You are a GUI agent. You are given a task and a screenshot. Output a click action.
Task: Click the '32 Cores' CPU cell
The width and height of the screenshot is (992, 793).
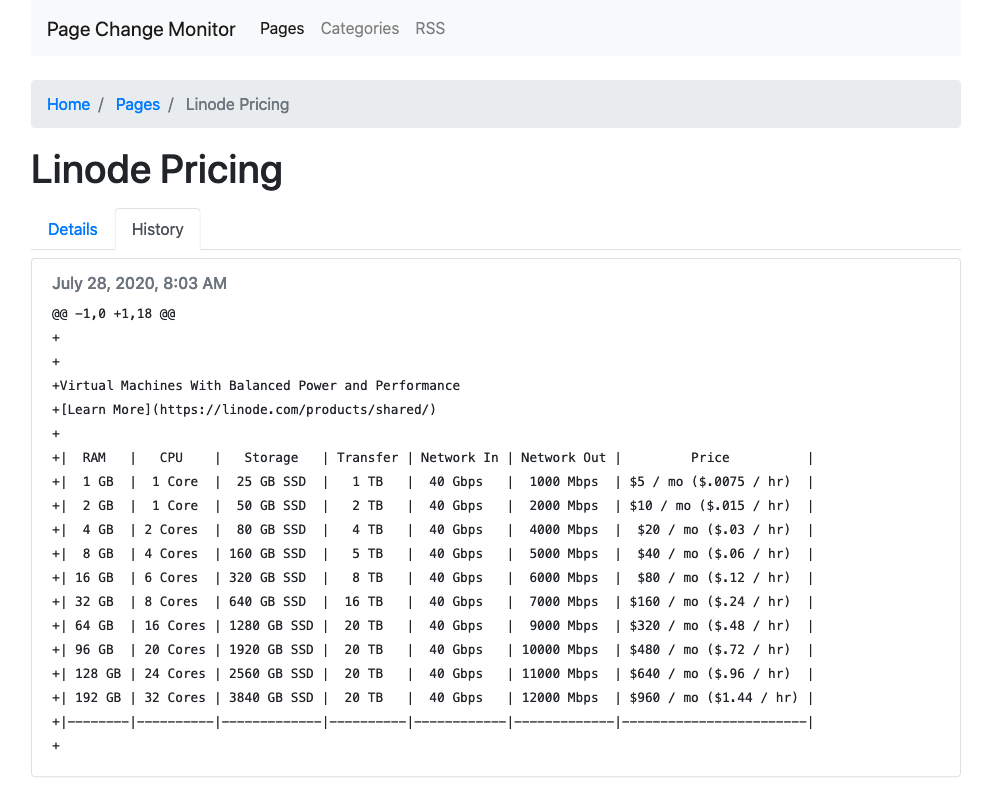pos(175,698)
